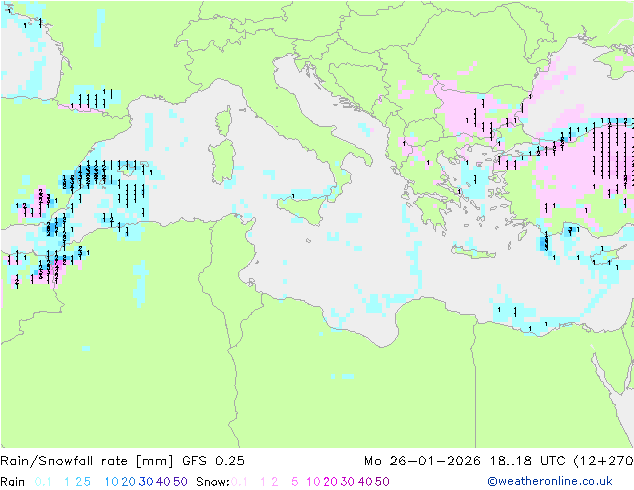The width and height of the screenshot is (634, 490).
Task: Select the Snow legend value 40
Action: coord(365,482)
